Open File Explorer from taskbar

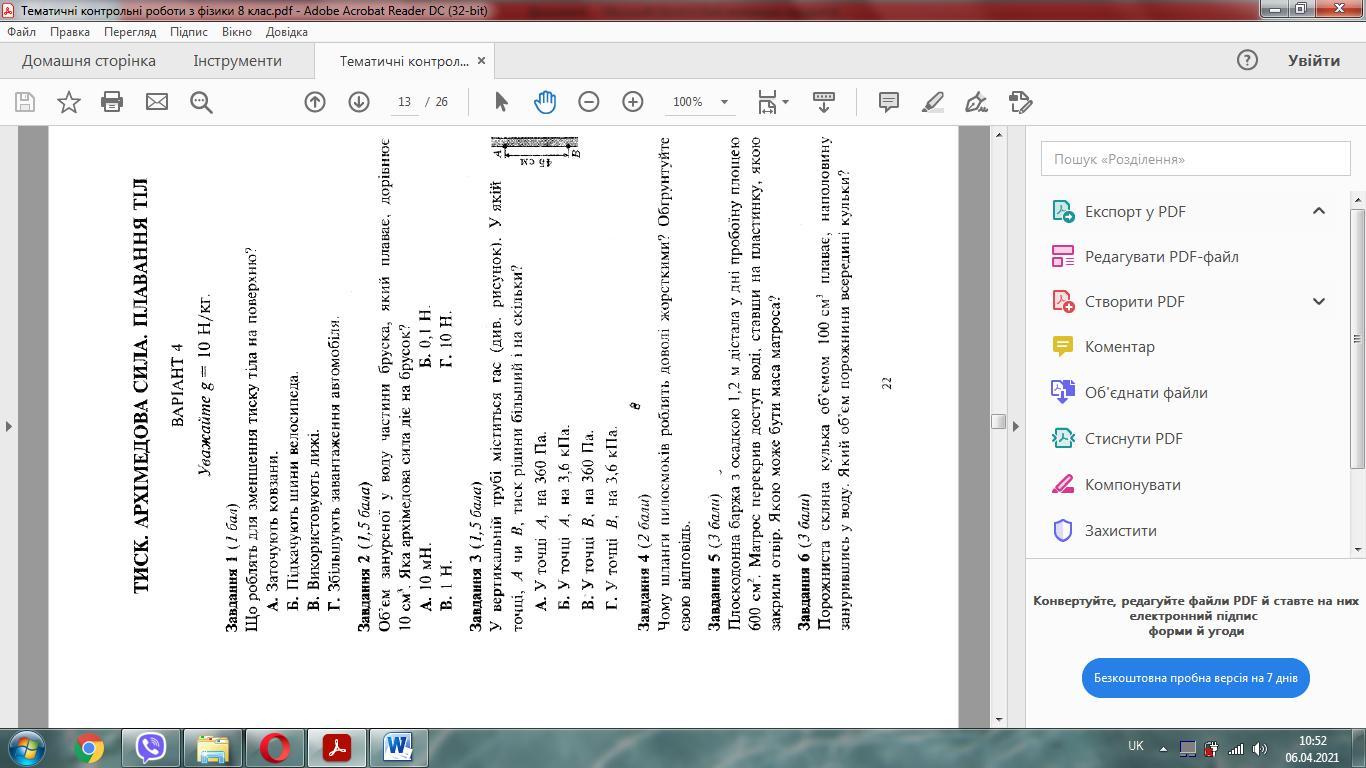(x=213, y=748)
